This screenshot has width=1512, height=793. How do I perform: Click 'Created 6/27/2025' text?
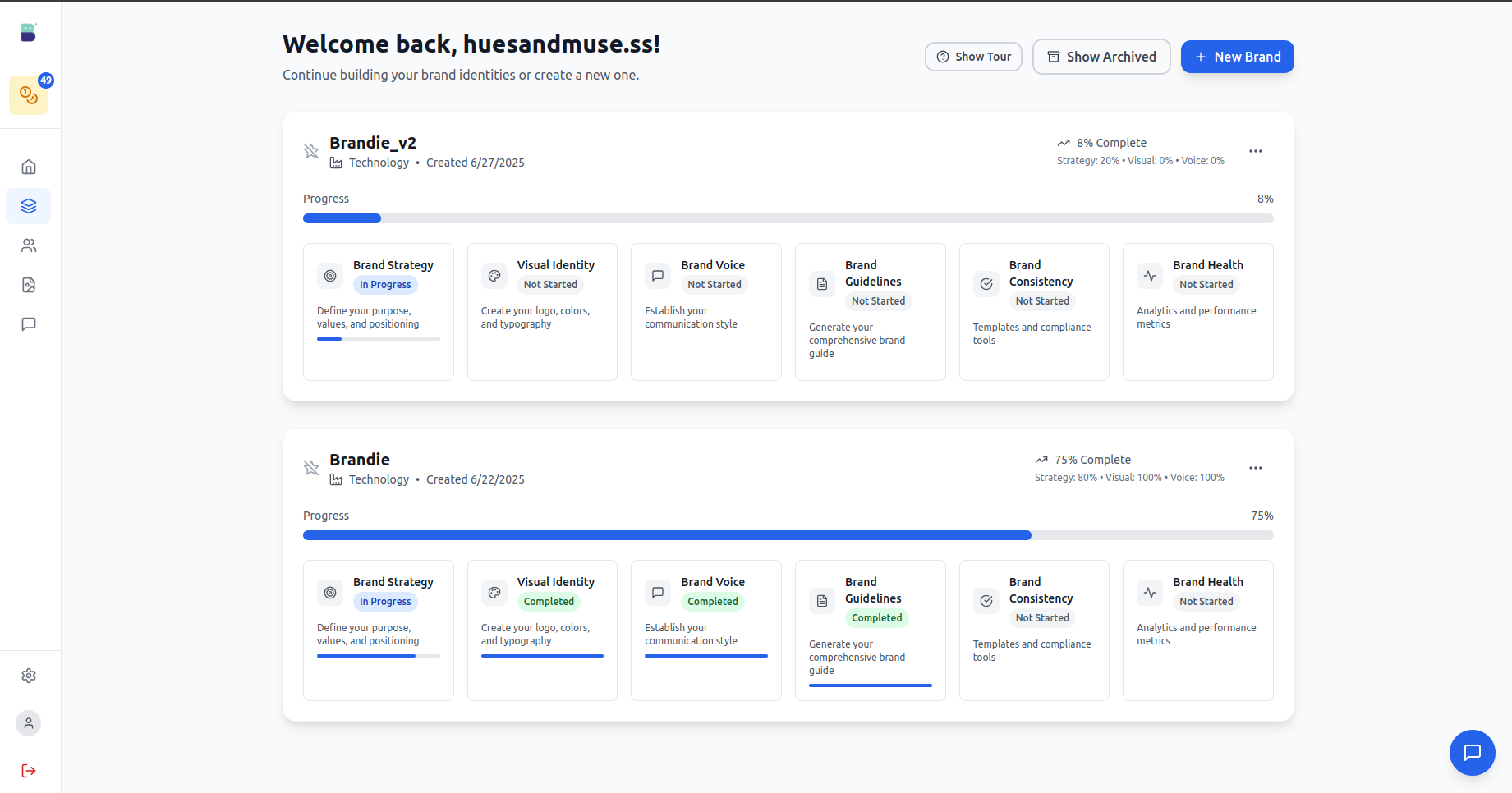coord(476,163)
